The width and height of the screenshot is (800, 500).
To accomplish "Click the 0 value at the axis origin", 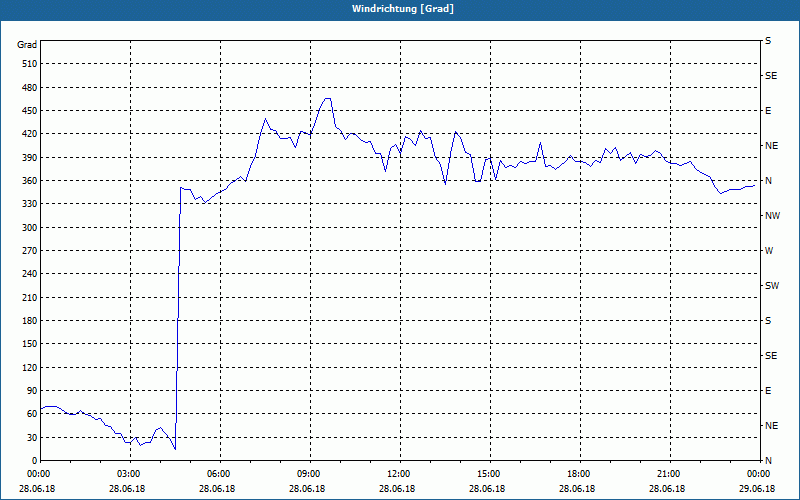I will coord(35,461).
